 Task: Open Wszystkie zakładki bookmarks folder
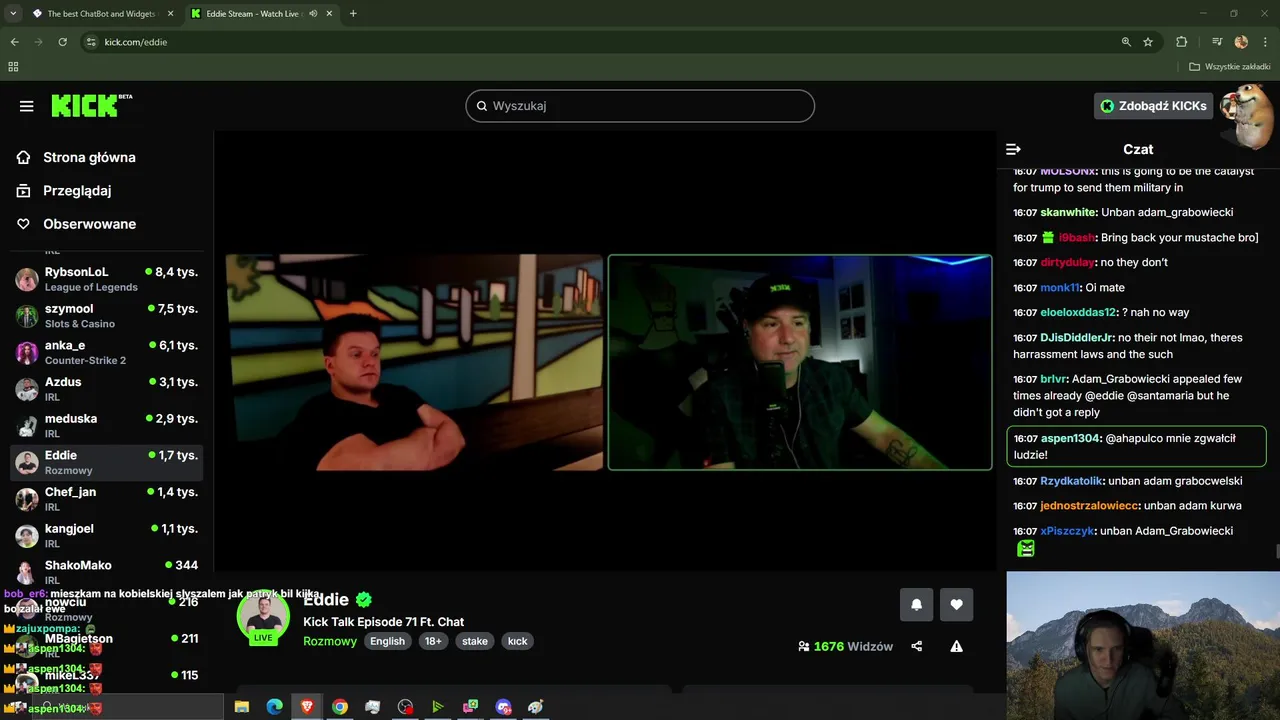pyautogui.click(x=1229, y=67)
